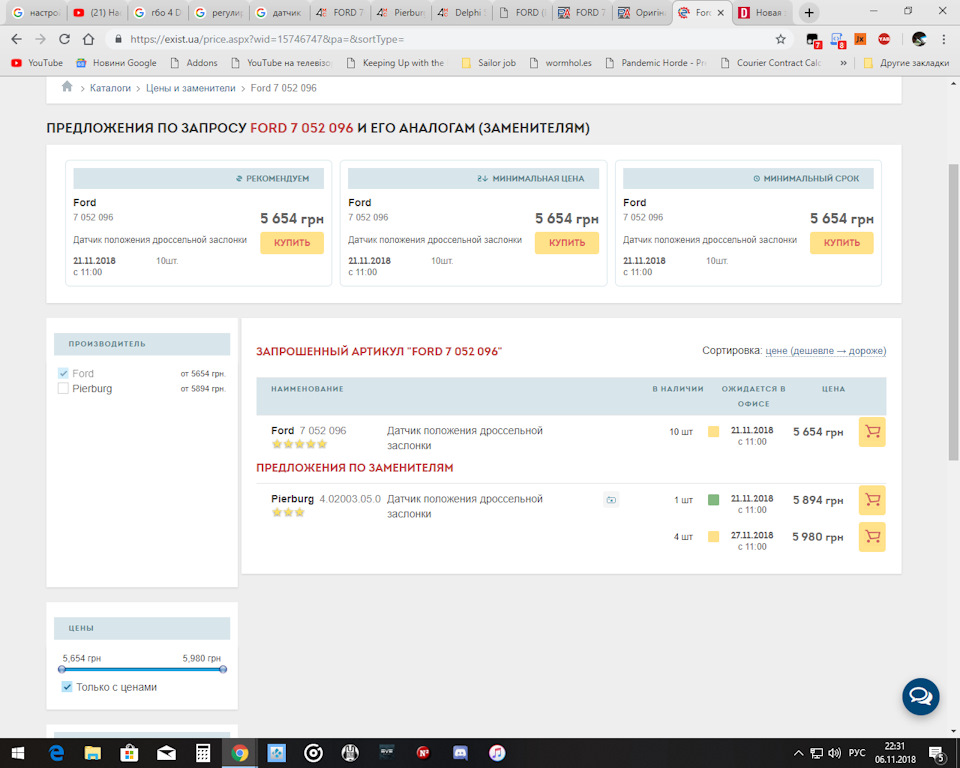Switch to the "Pierburg" browser tab
The image size is (960, 768).
[401, 12]
